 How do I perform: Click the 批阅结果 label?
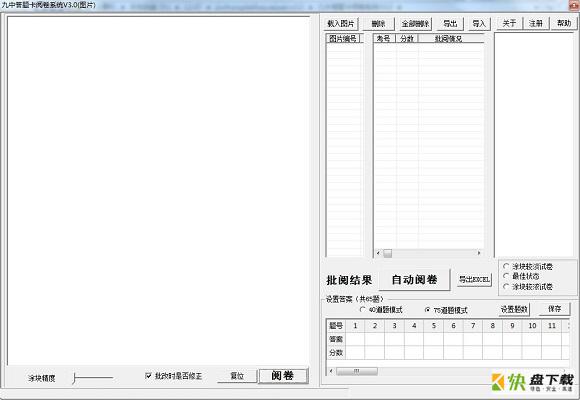[x=349, y=280]
